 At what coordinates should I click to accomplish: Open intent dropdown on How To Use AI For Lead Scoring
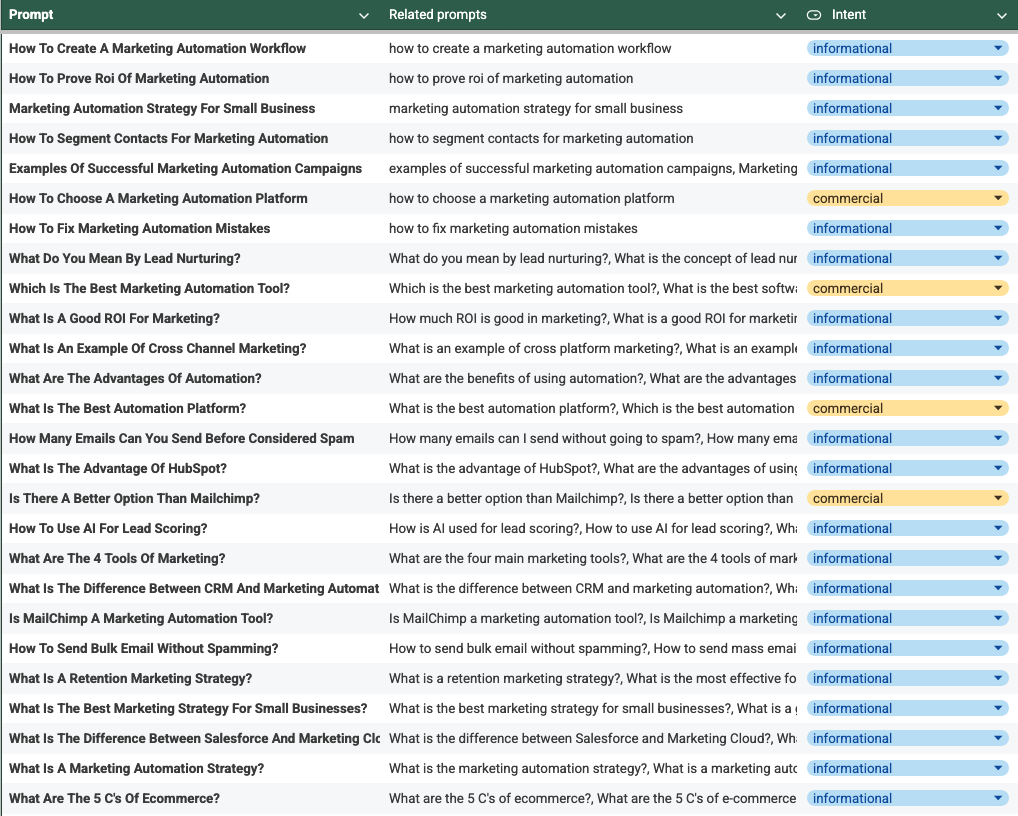pos(997,528)
